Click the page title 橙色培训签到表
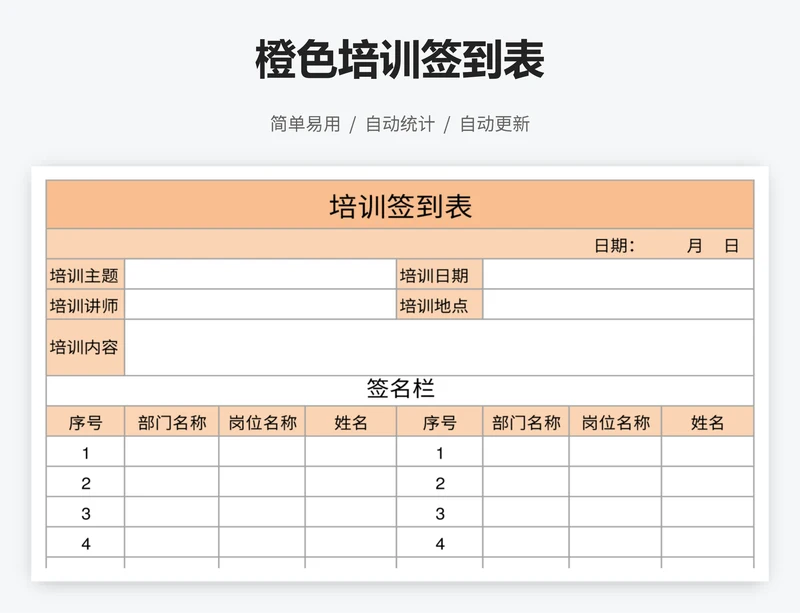This screenshot has width=800, height=613. (x=400, y=60)
